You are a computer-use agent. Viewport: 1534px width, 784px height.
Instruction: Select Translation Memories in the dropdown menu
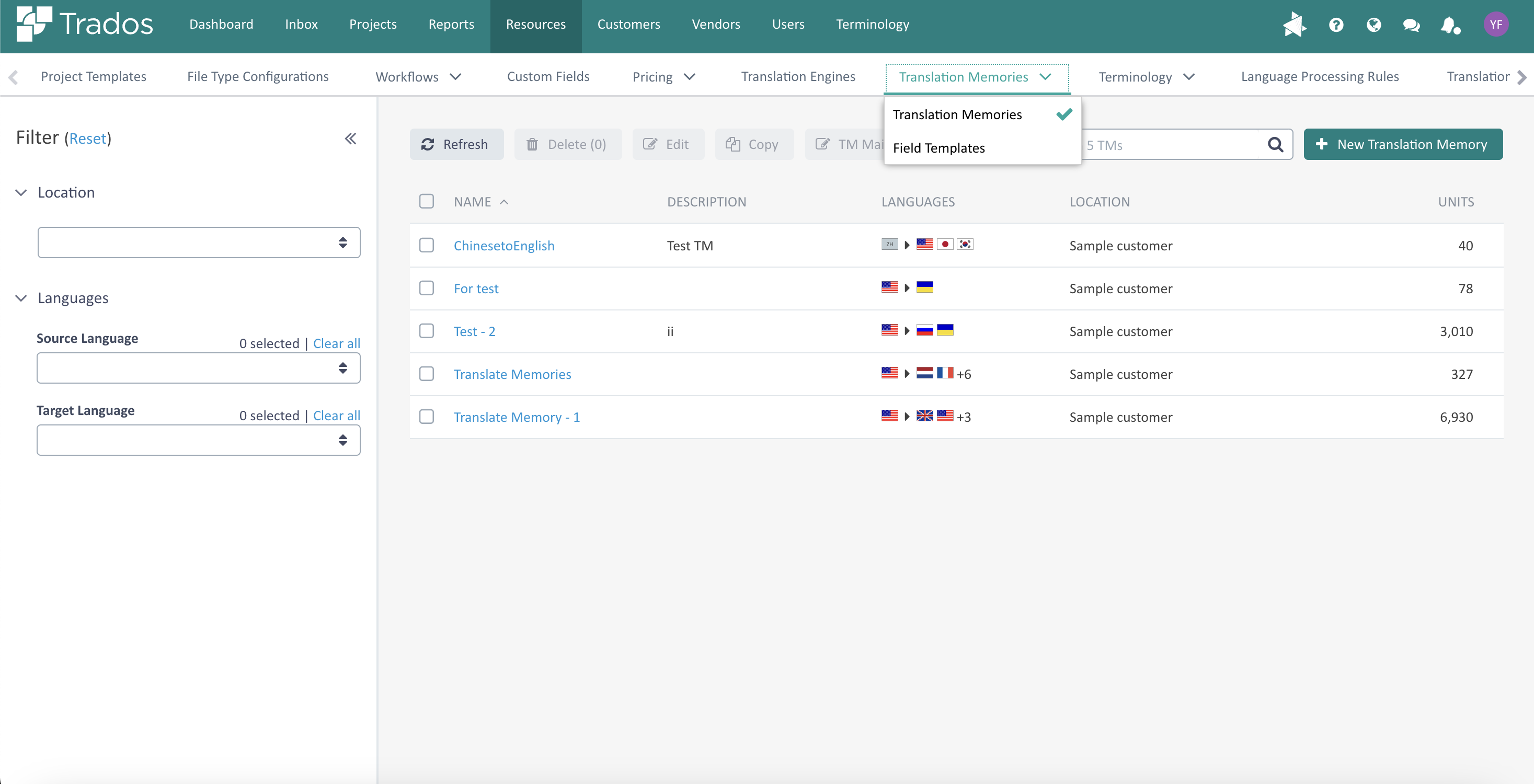pyautogui.click(x=982, y=114)
